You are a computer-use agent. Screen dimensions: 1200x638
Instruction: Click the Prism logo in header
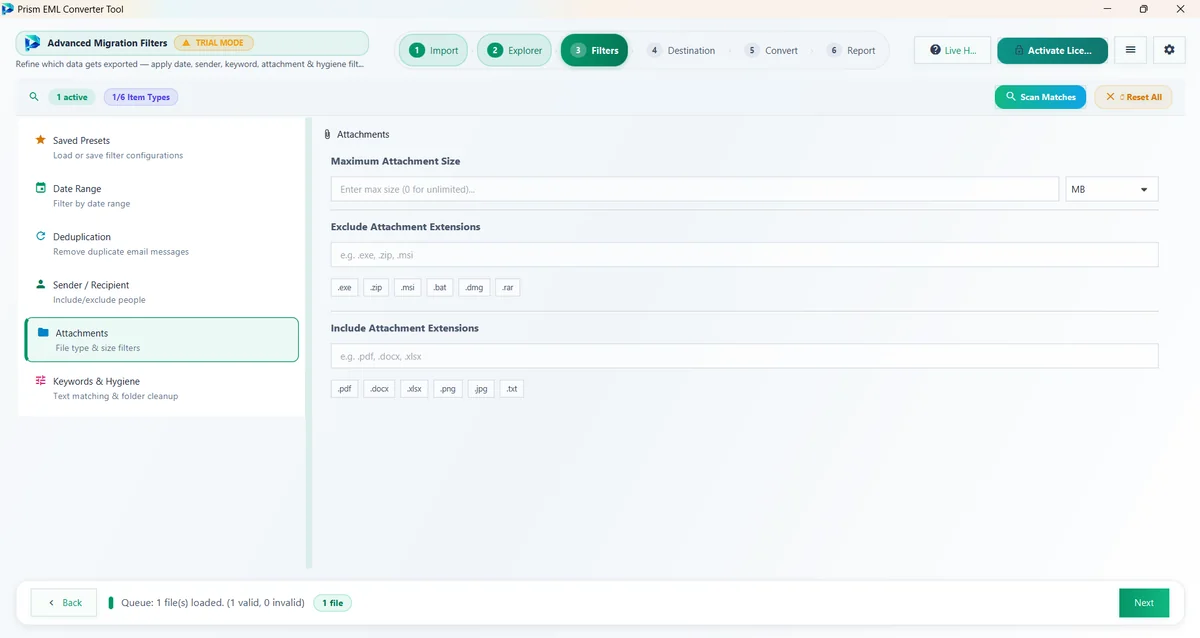[31, 43]
